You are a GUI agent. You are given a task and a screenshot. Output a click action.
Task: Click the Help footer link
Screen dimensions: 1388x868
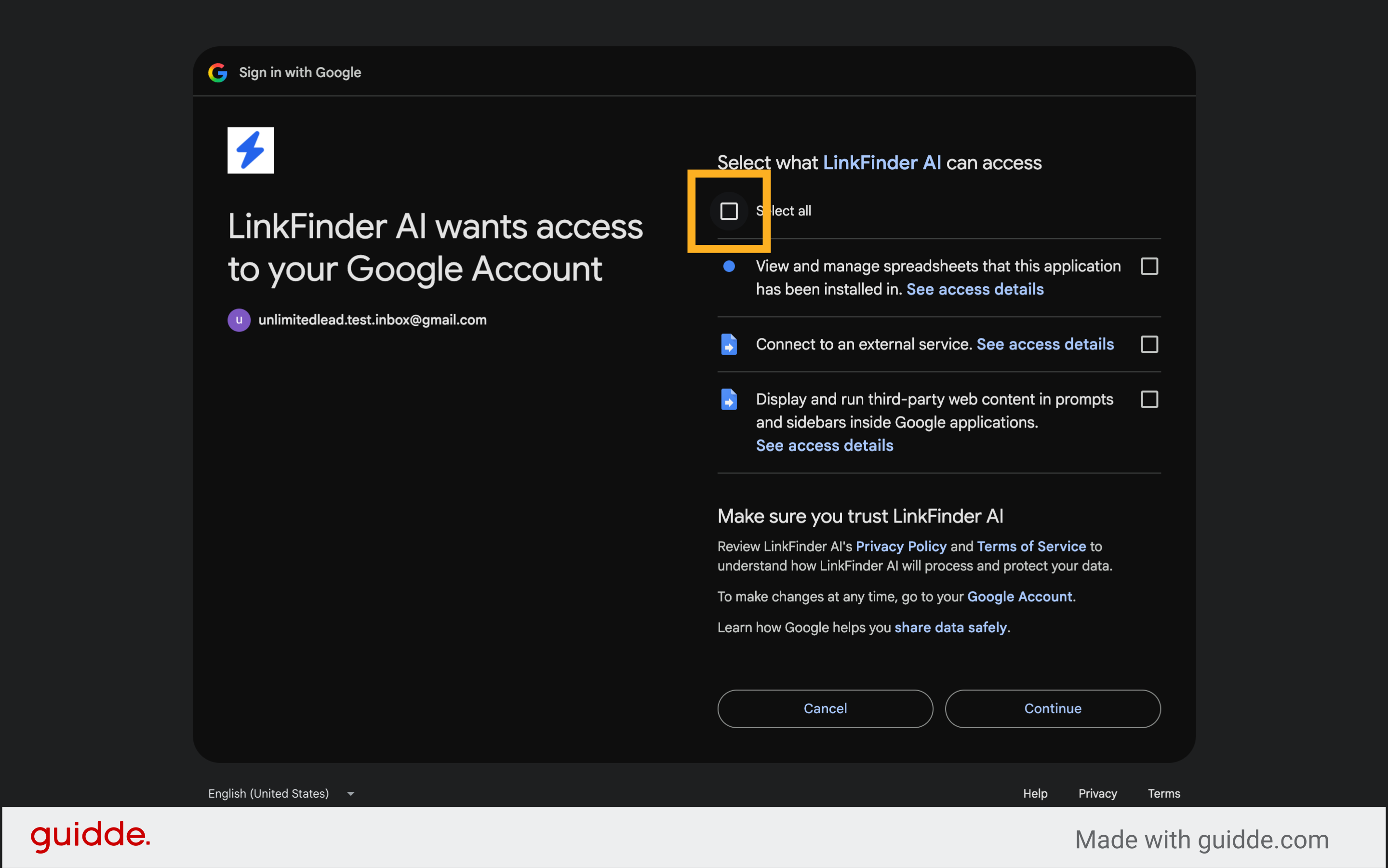pos(1035,793)
